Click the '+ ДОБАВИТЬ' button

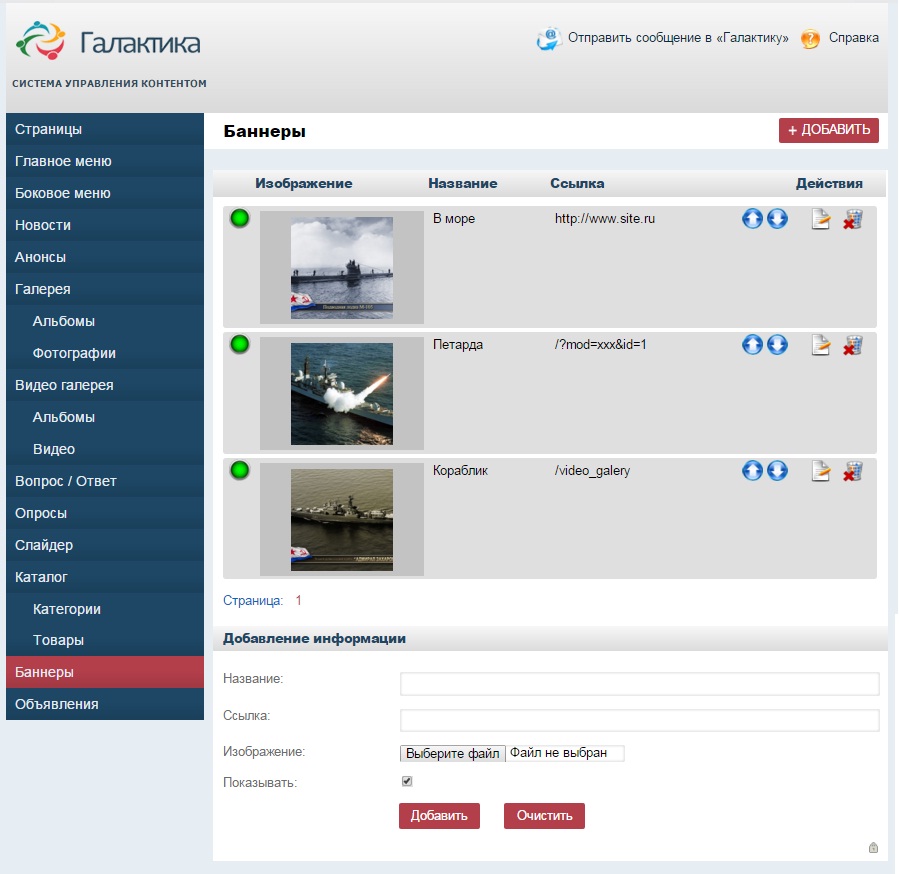click(828, 130)
